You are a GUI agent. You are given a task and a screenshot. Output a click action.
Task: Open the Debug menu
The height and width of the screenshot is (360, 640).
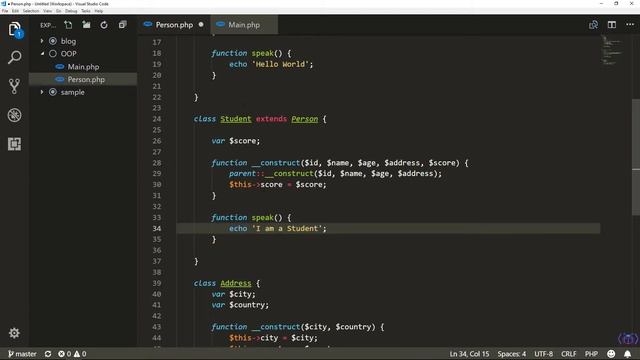[x=71, y=11]
